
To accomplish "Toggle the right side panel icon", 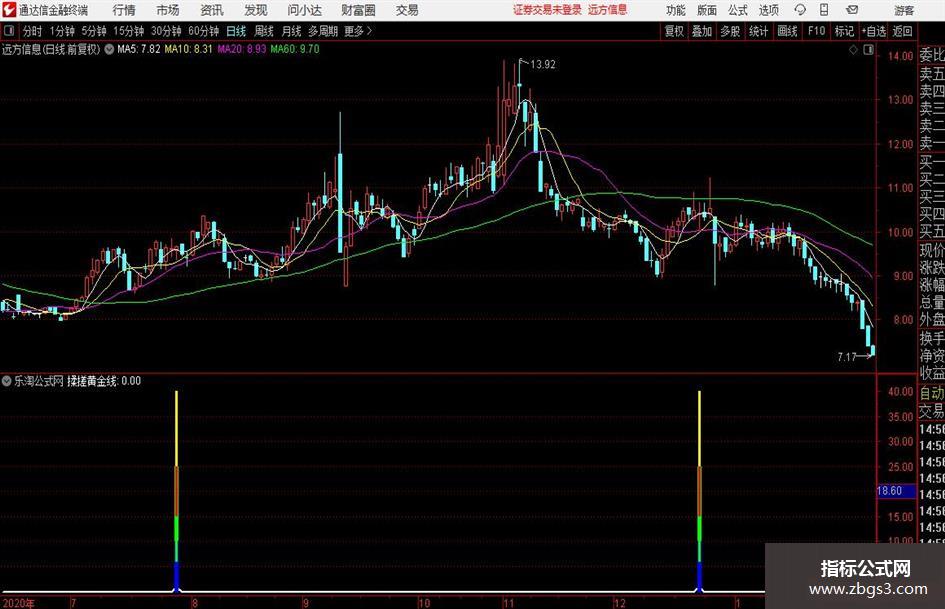I will 868,50.
